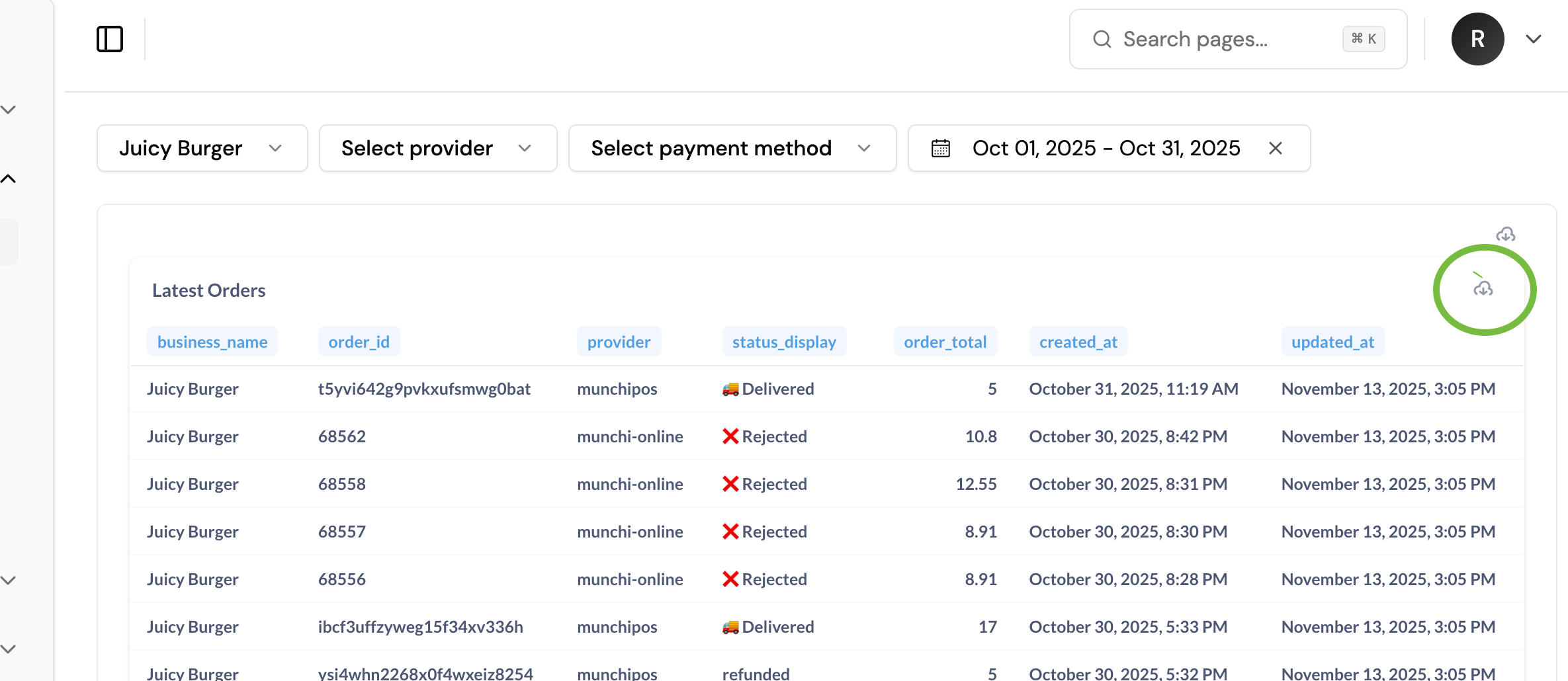This screenshot has height=681, width=1568.
Task: Clear the date range with X
Action: coord(1276,148)
